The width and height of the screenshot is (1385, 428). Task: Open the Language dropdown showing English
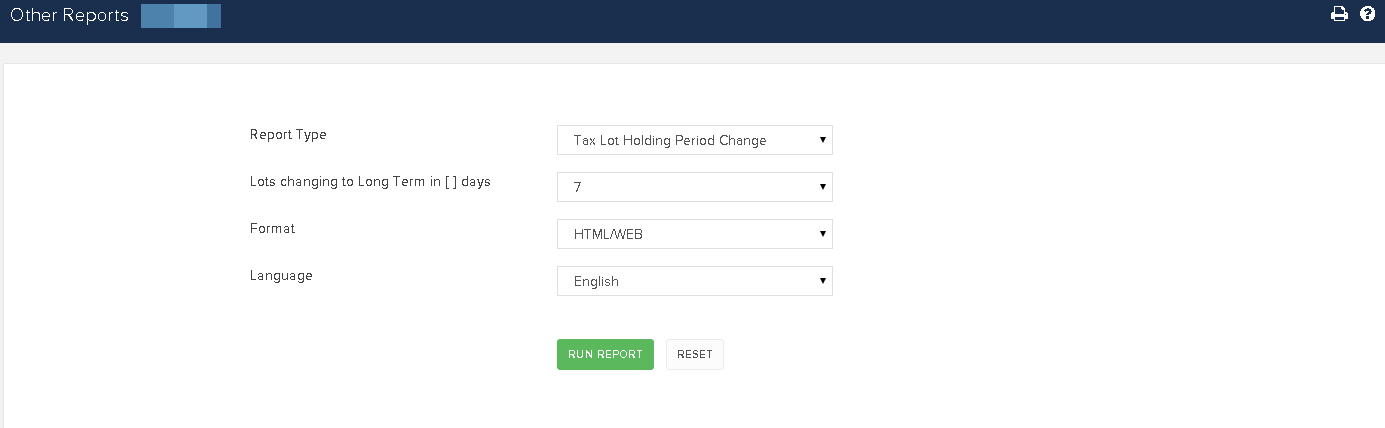pos(695,281)
